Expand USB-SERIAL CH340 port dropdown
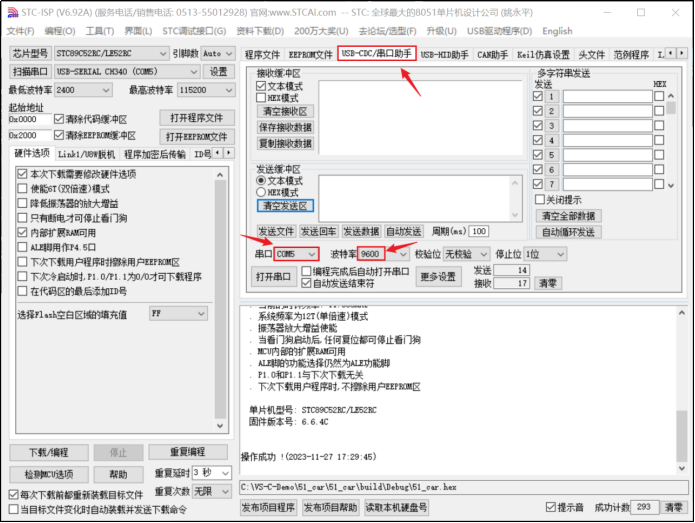 tap(194, 71)
